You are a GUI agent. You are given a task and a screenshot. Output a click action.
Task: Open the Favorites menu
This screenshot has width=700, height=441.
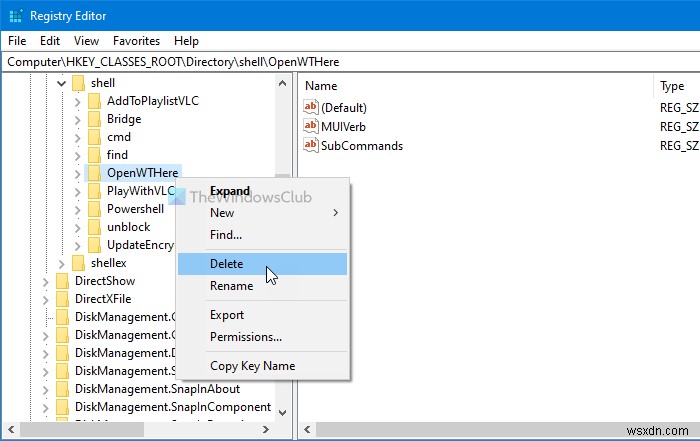(x=136, y=41)
